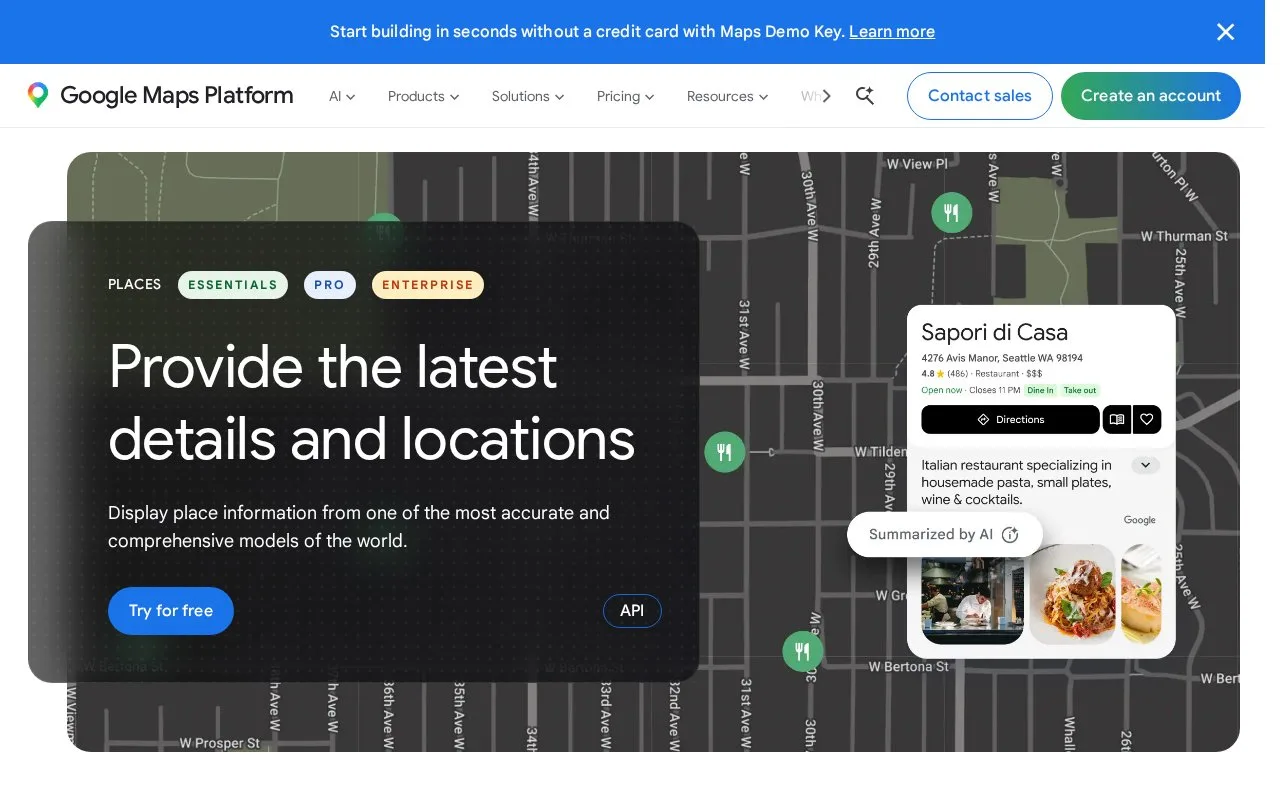Click the navigation scroll-right arrow
The width and height of the screenshot is (1280, 800).
826,96
